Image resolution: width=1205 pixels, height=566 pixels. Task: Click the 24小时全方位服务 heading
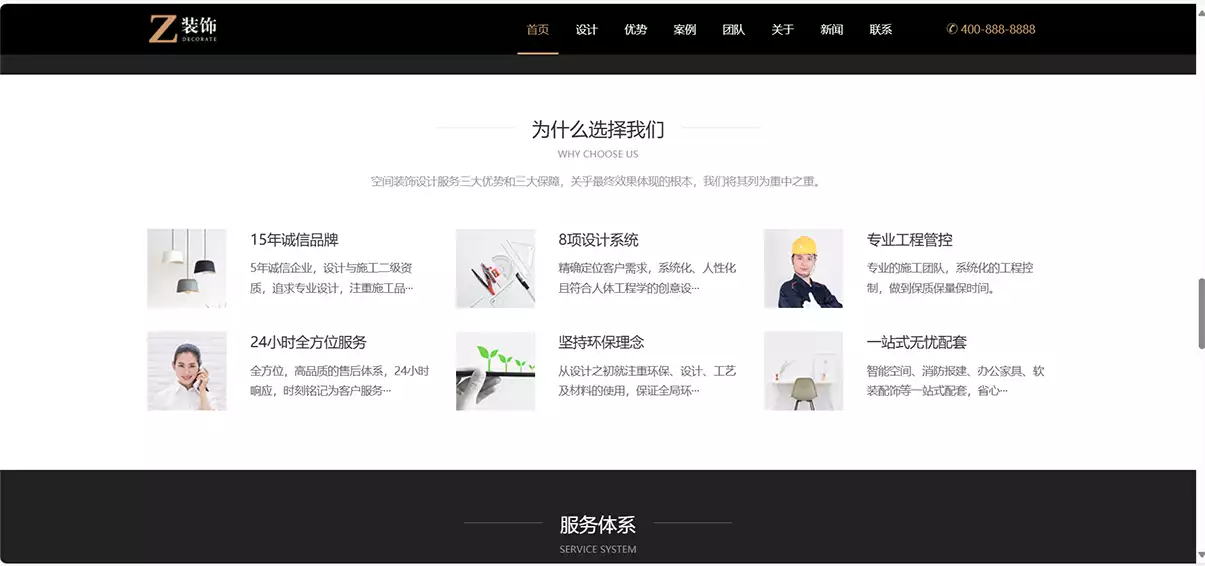coord(308,342)
